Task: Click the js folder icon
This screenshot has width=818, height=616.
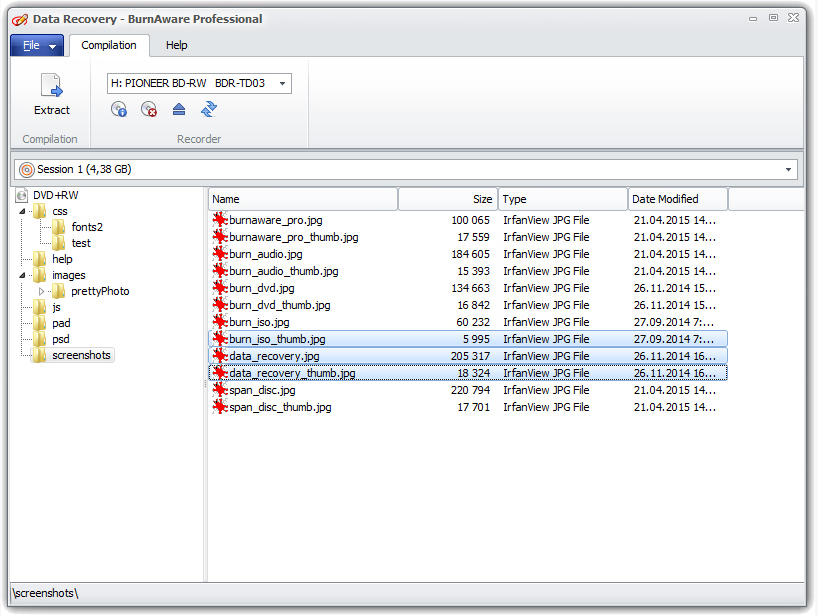Action: 40,307
